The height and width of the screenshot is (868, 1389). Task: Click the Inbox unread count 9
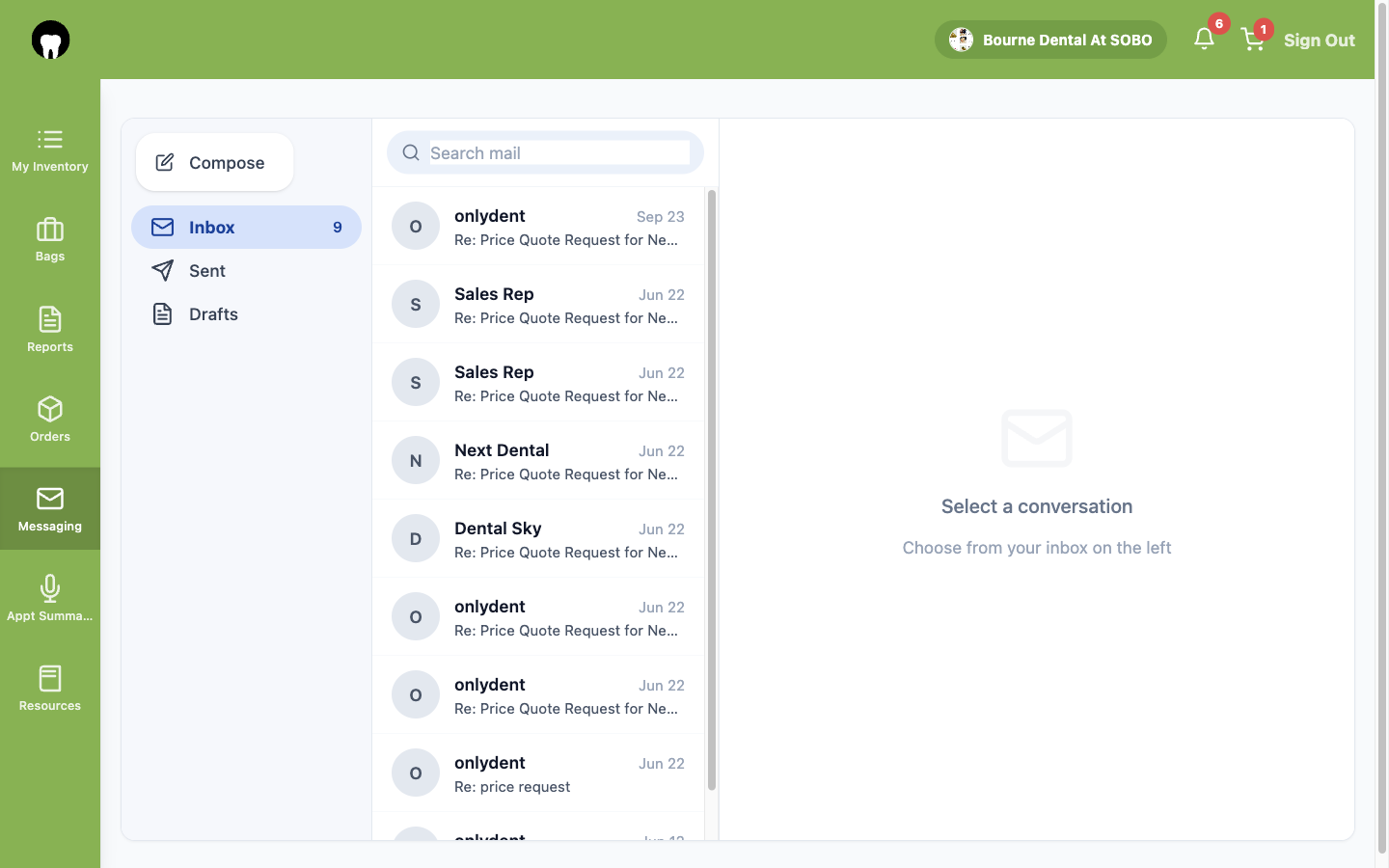[x=338, y=228]
